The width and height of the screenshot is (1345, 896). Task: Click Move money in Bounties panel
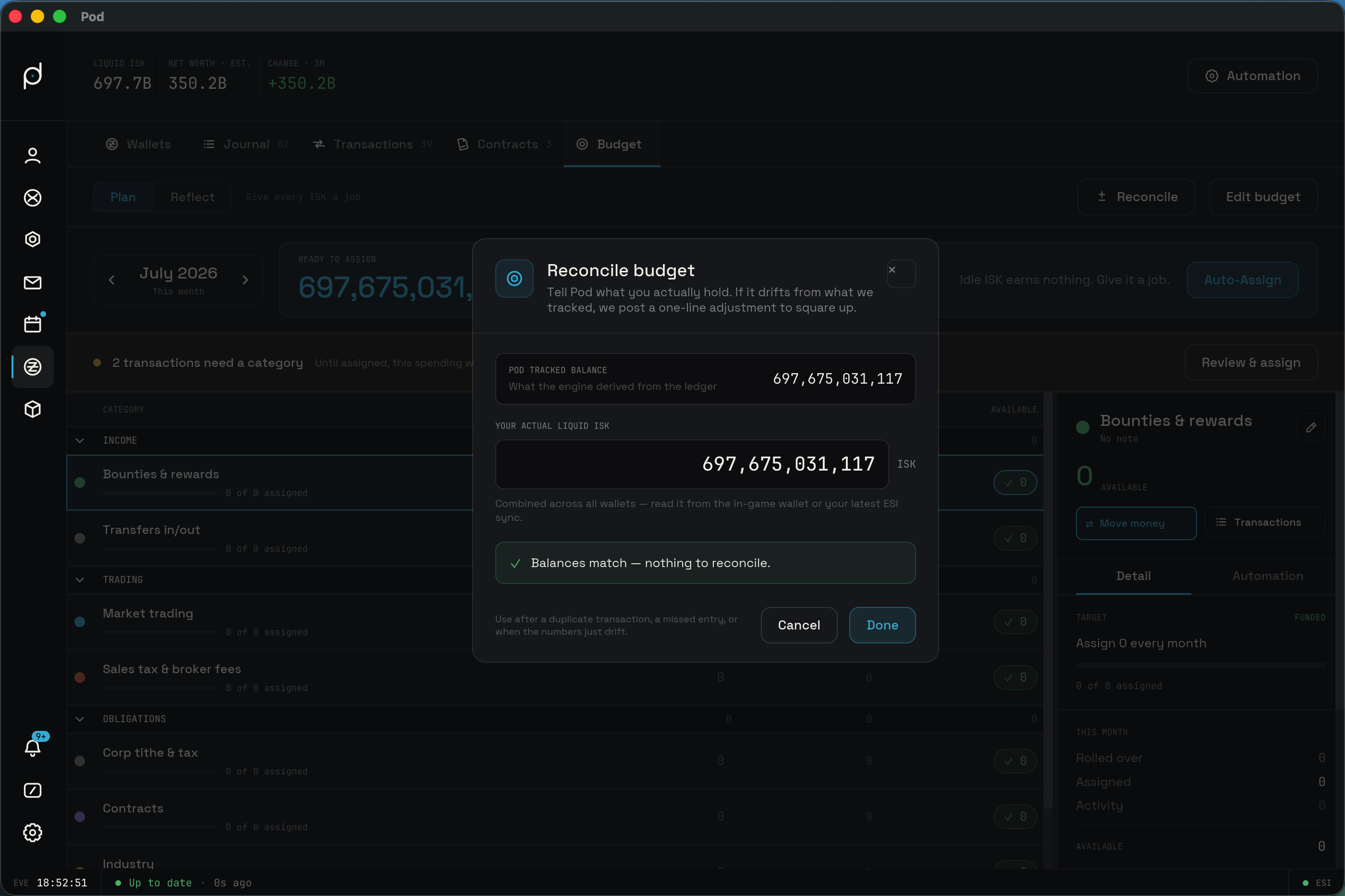tap(1137, 523)
